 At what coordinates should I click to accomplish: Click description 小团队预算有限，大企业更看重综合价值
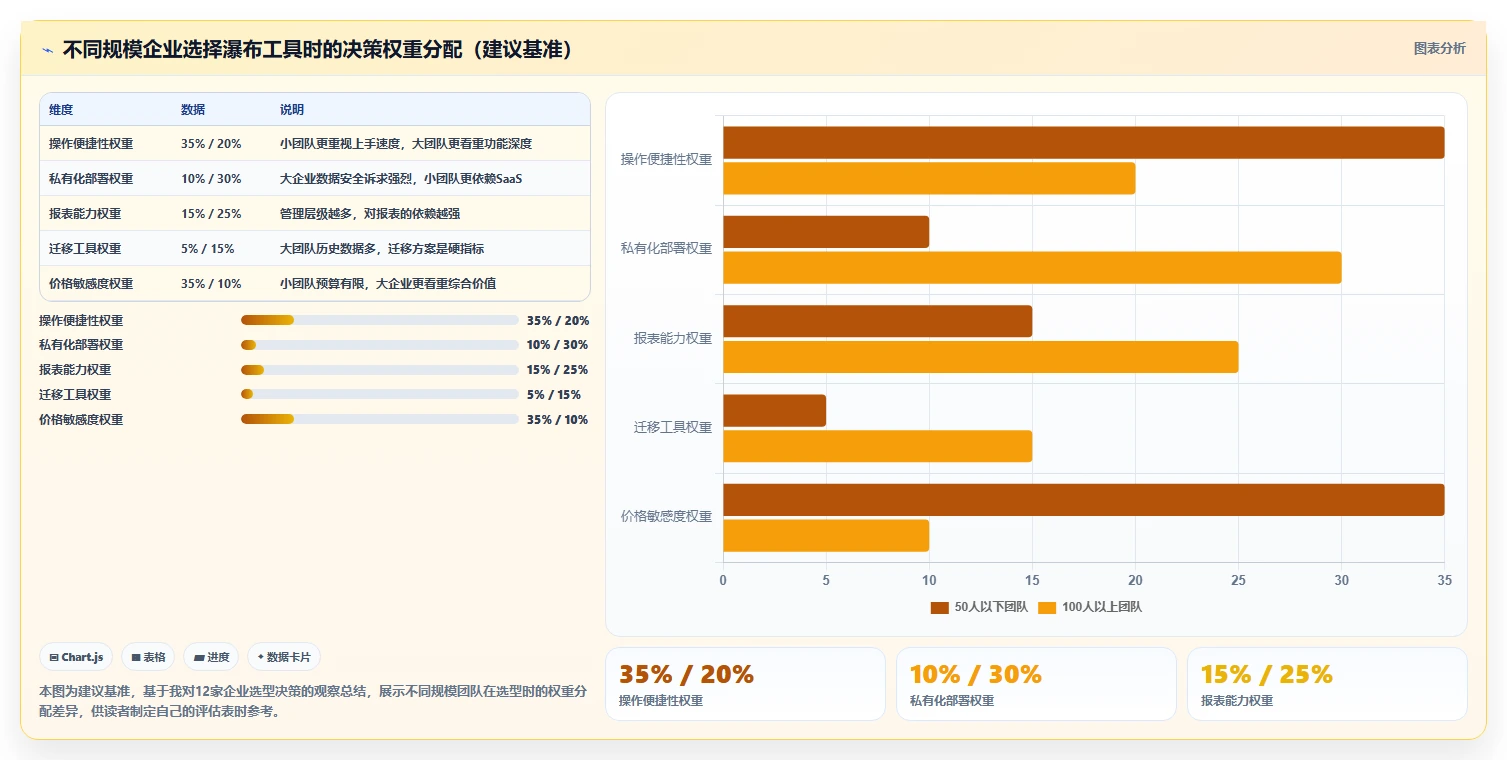(x=388, y=283)
